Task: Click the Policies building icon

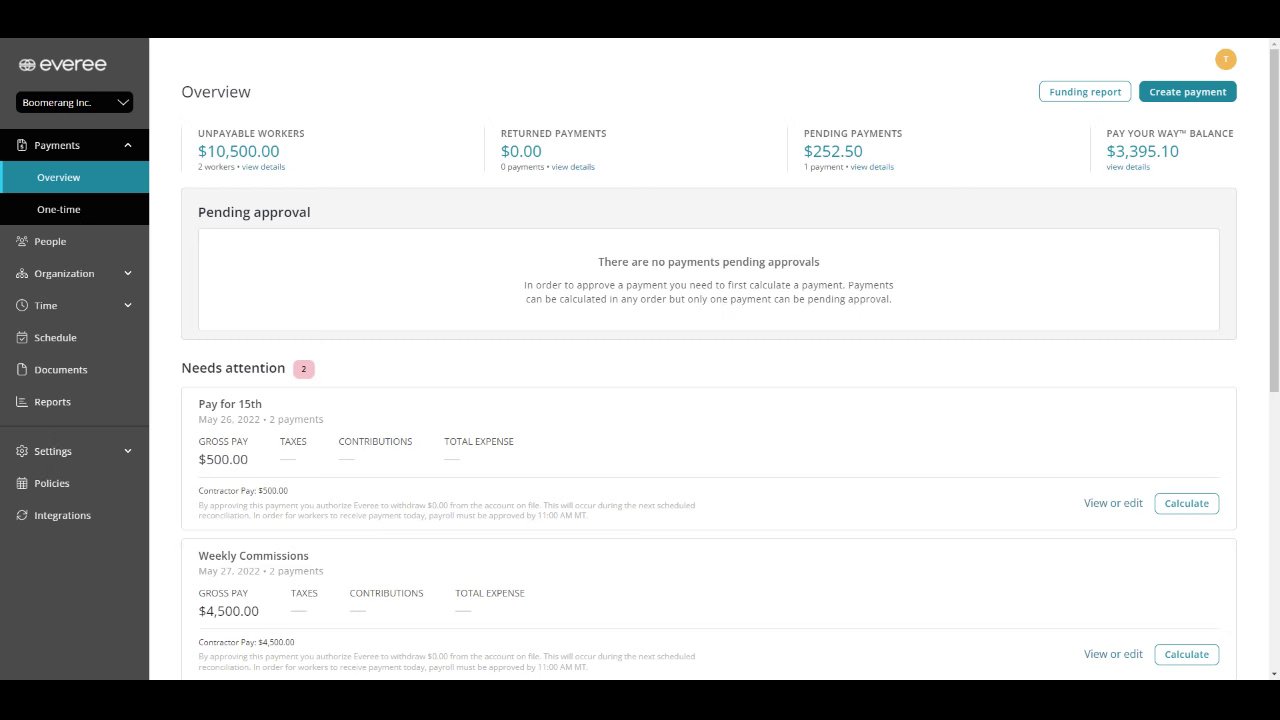Action: 22,483
